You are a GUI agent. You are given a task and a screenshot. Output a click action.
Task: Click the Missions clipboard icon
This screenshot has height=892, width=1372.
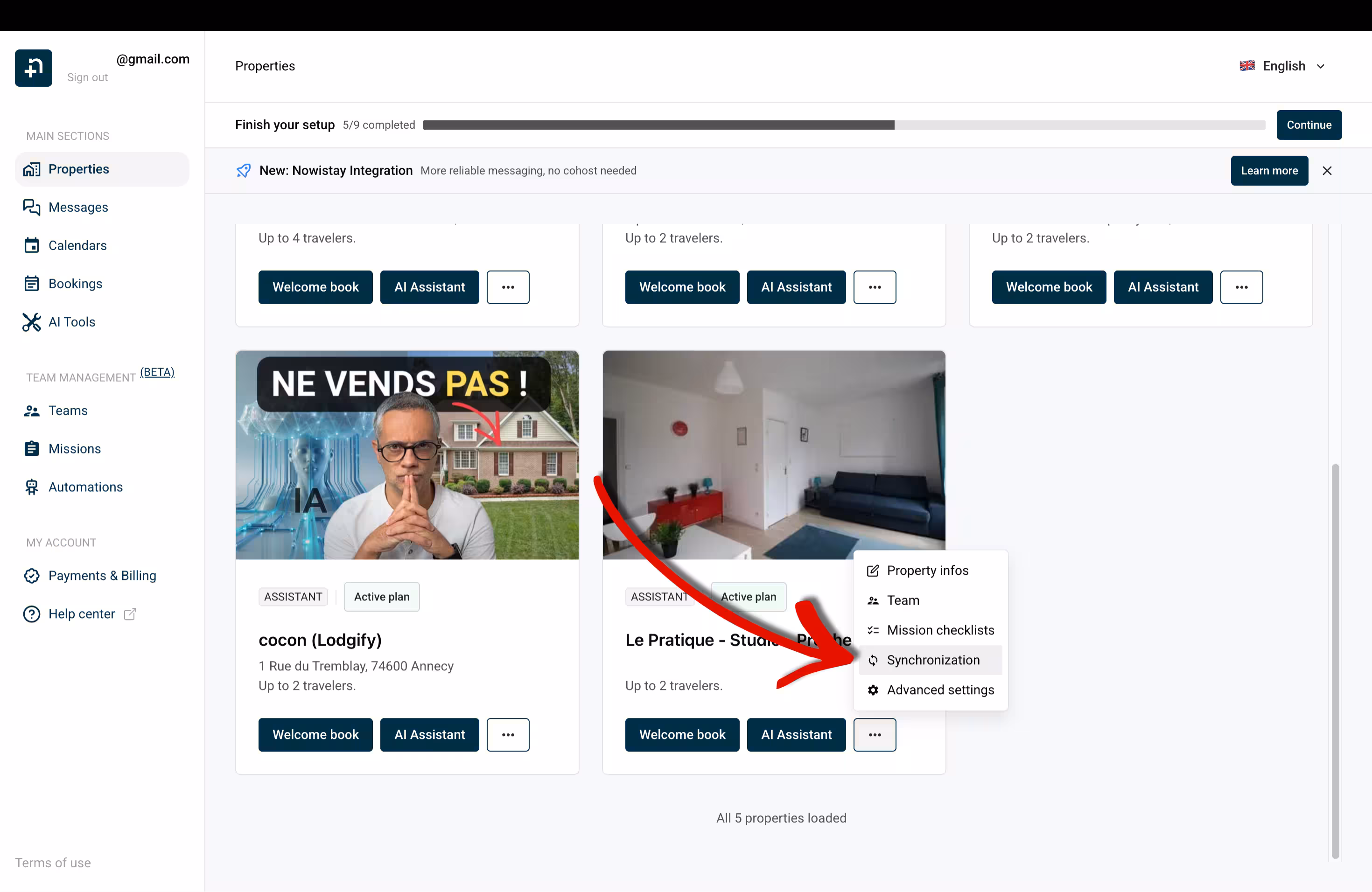(x=32, y=449)
